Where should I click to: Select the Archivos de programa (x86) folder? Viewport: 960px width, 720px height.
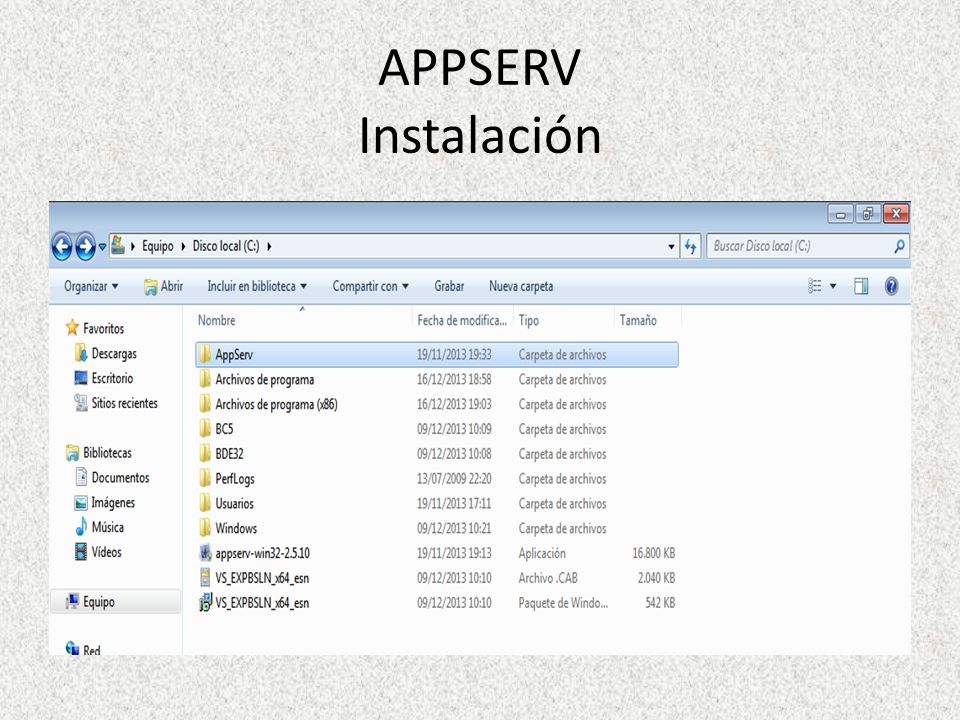point(276,405)
